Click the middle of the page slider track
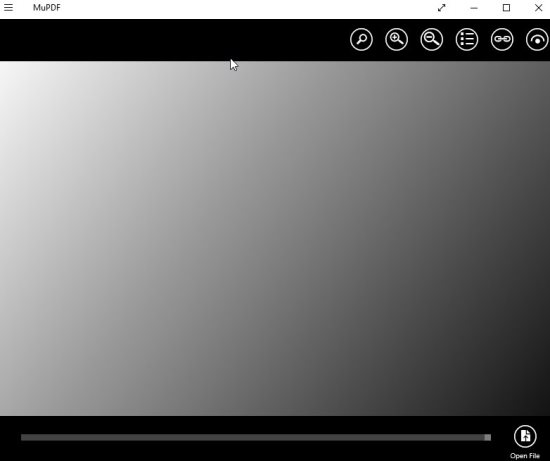The height and width of the screenshot is (461, 550). [x=256, y=437]
